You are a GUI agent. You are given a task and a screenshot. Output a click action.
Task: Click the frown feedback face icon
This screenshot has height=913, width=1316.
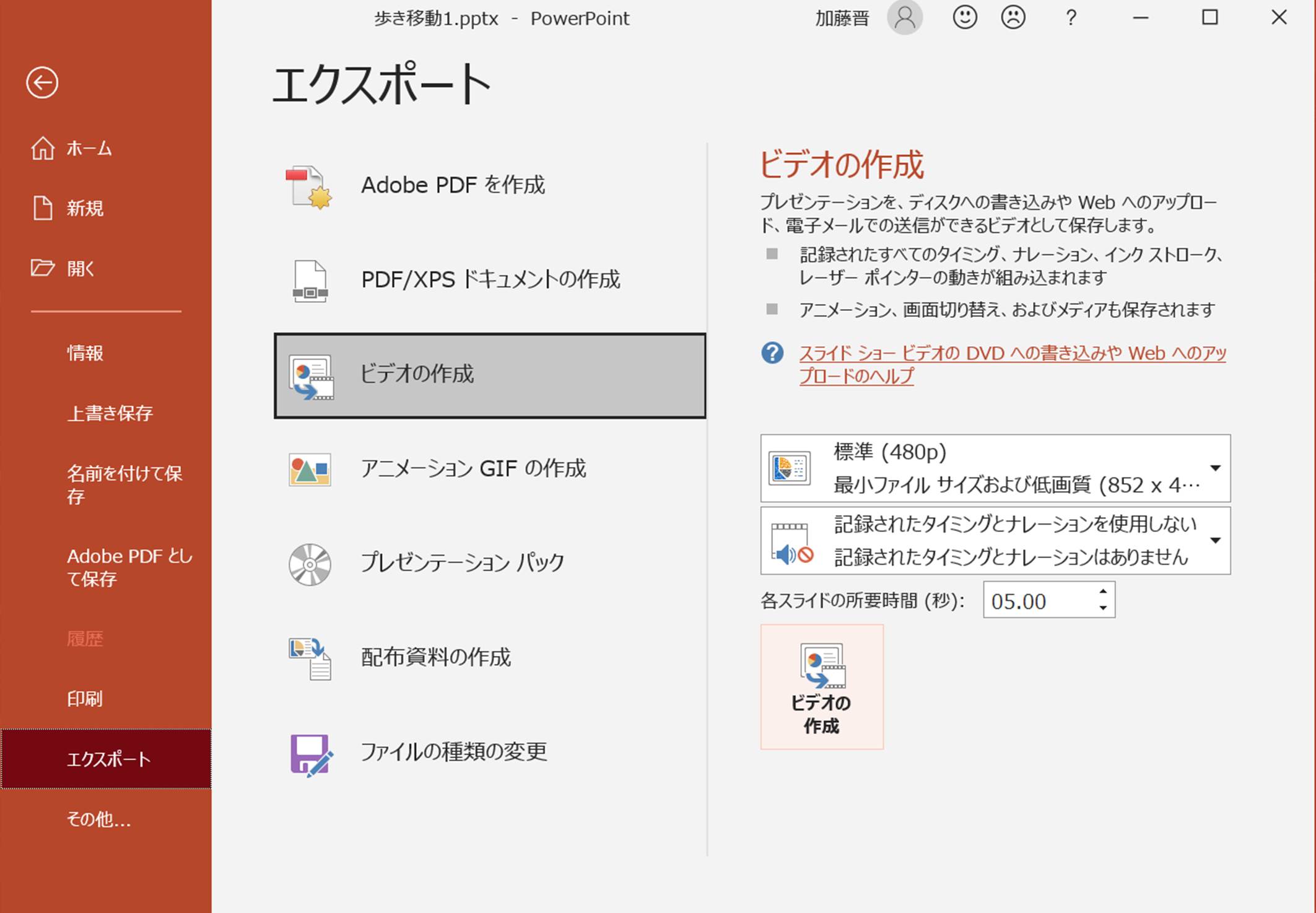(x=1013, y=17)
